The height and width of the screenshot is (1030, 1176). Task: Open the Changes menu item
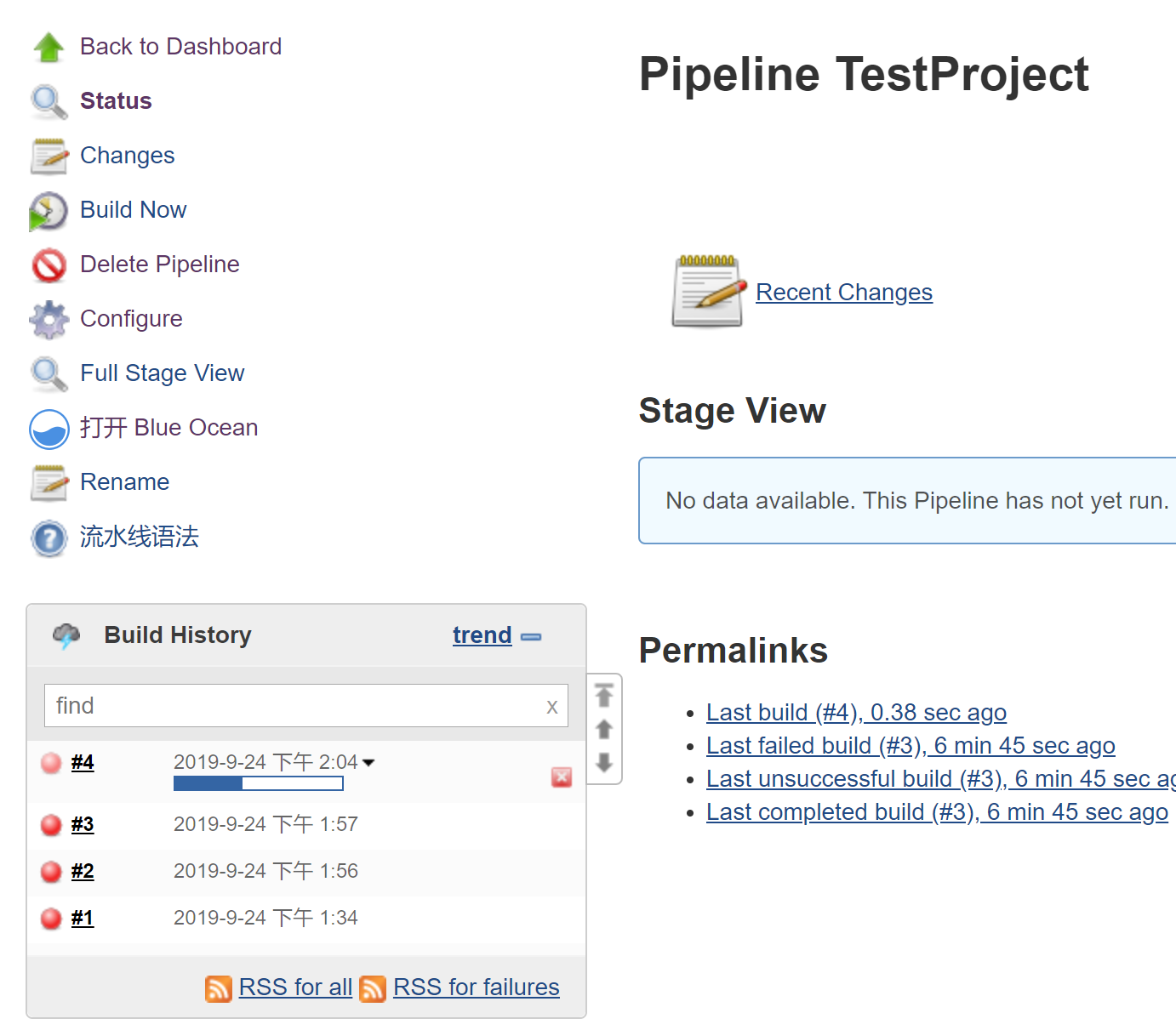(127, 155)
